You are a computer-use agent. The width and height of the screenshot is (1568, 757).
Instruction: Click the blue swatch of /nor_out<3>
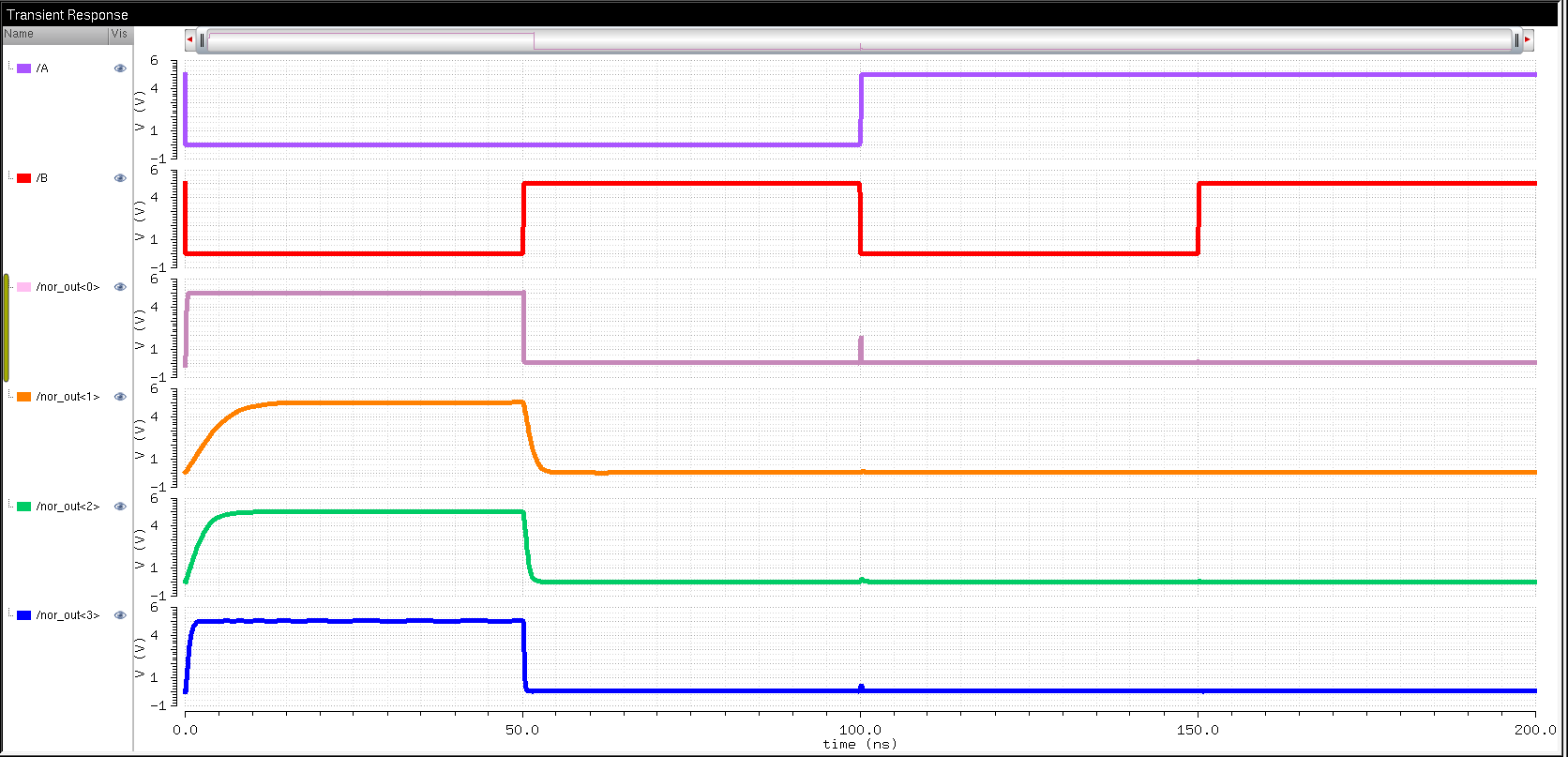(x=24, y=615)
